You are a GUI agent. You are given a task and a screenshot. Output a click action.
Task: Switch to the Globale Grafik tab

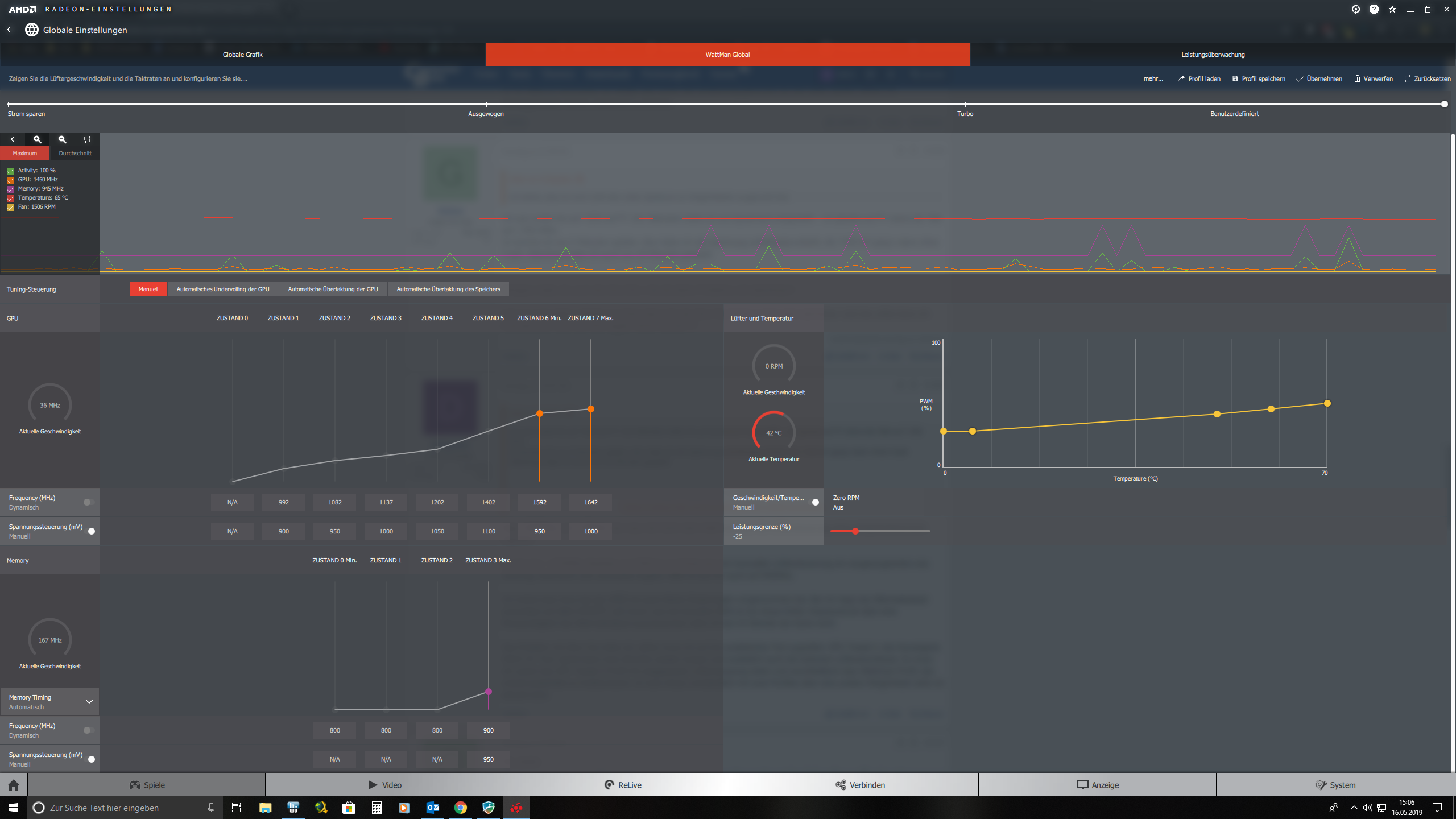pos(243,55)
